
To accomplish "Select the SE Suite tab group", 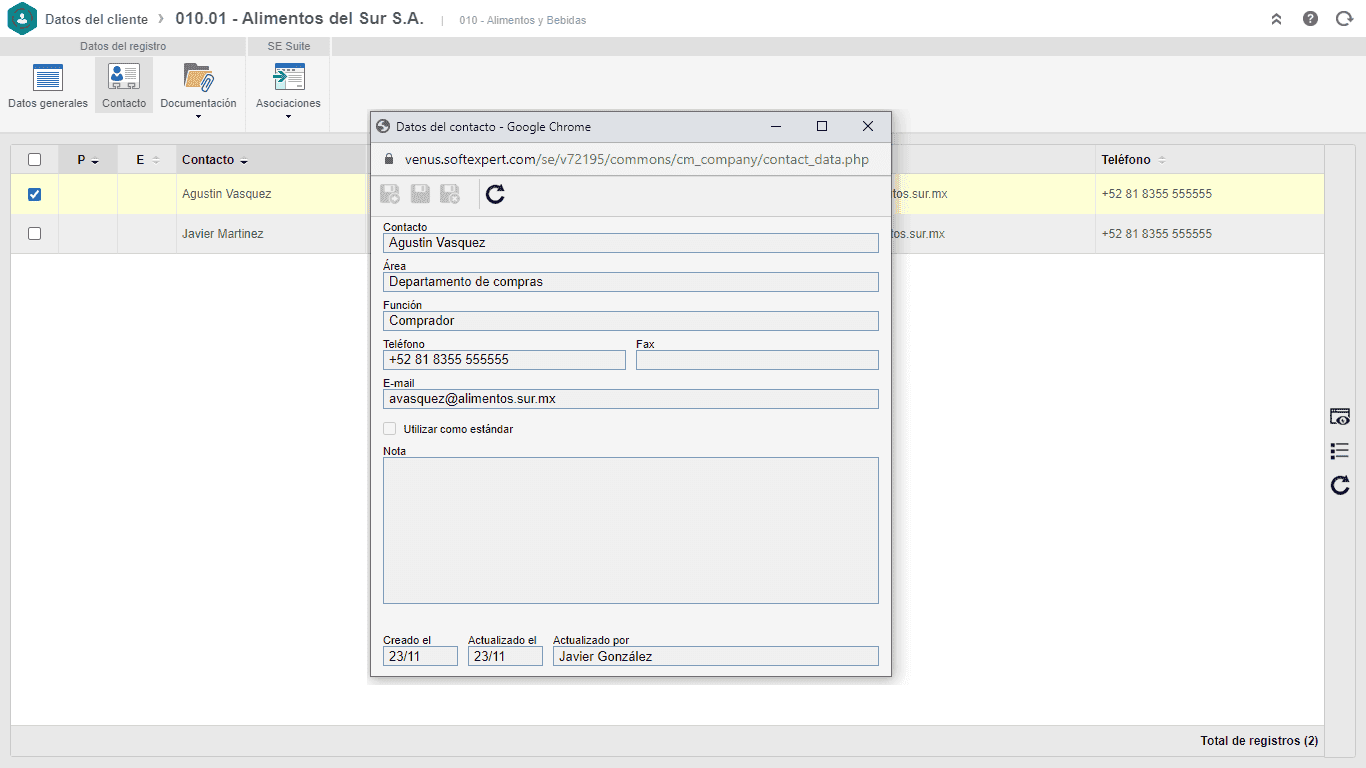I will coord(289,46).
